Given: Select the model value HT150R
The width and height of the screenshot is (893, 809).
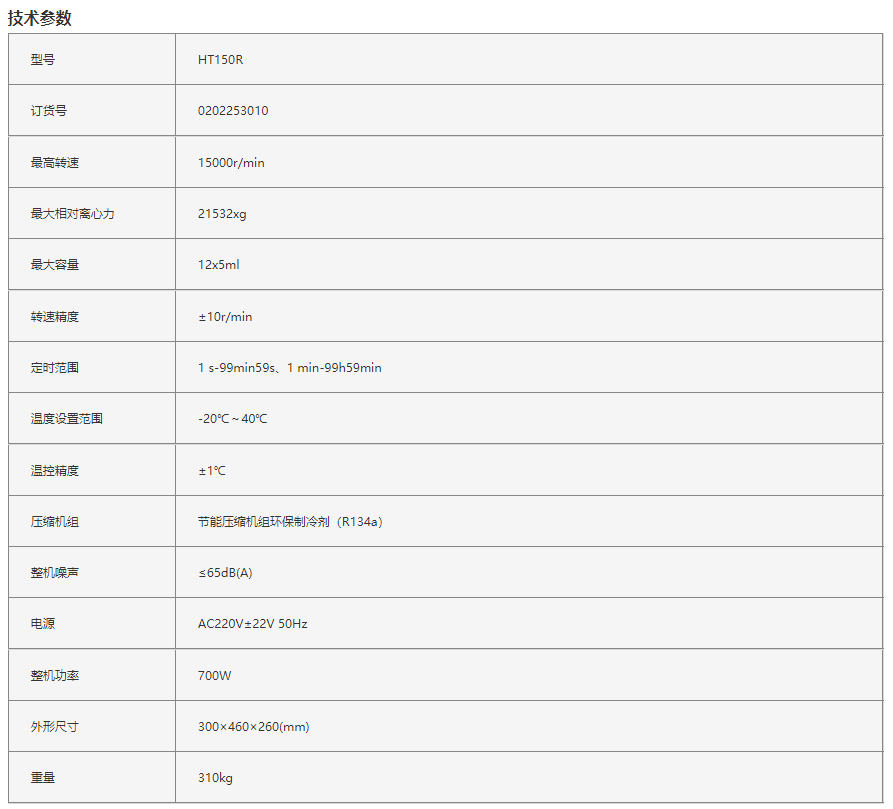Looking at the screenshot, I should tap(220, 60).
